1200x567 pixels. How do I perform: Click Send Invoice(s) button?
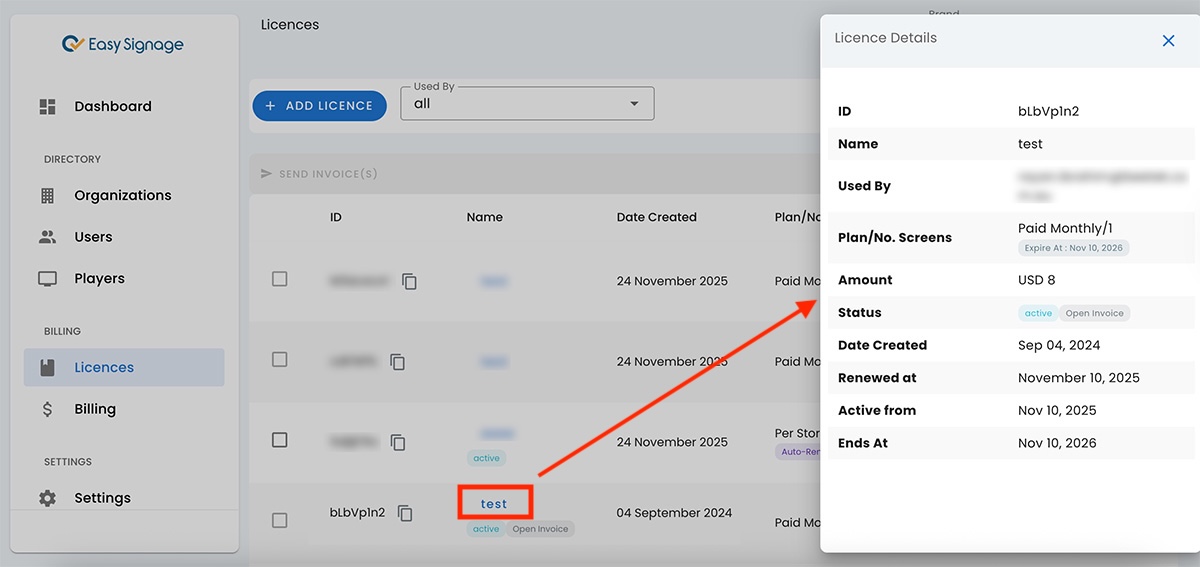coord(319,174)
